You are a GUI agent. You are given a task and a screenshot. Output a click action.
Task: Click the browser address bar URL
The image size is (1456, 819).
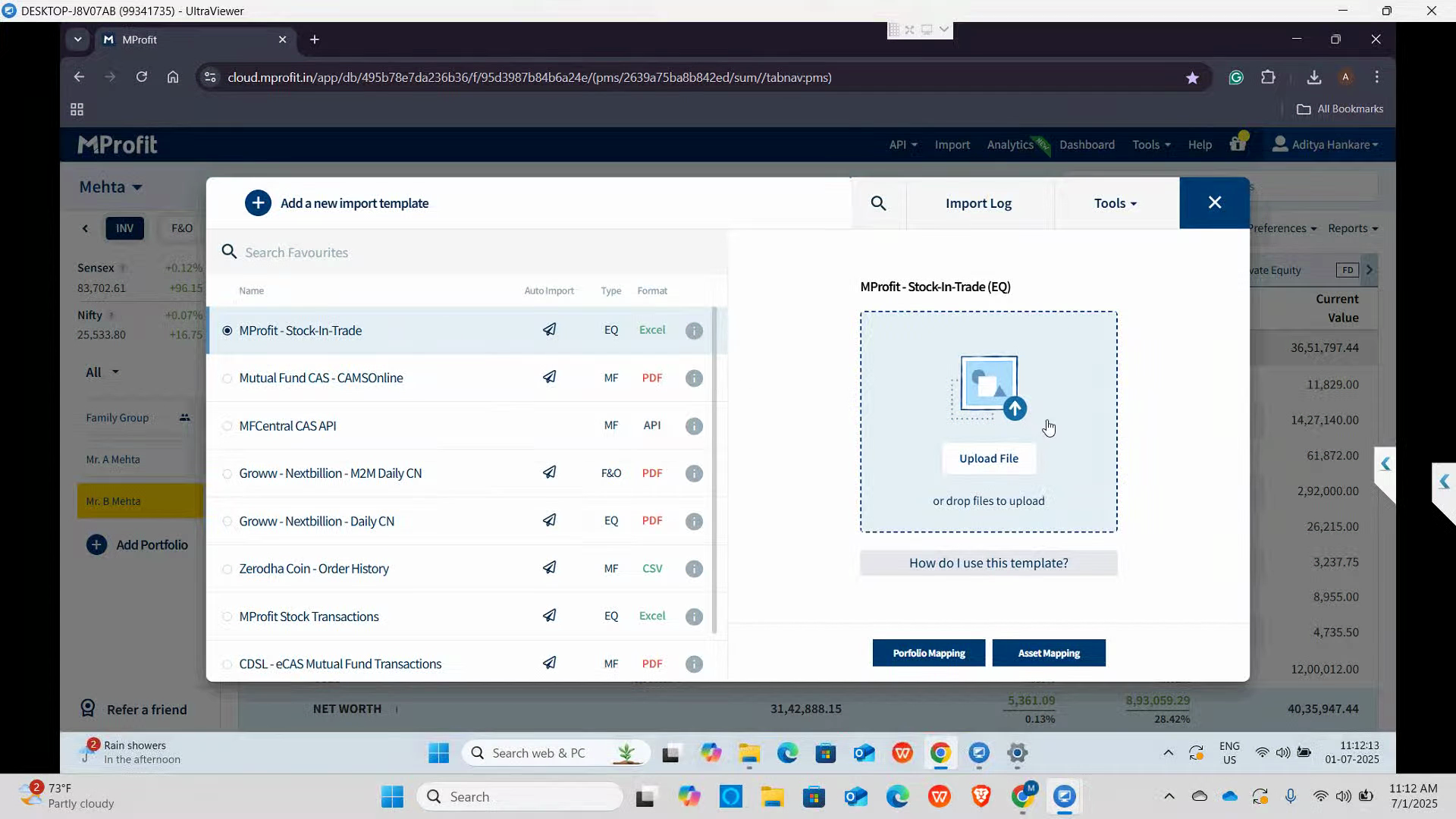click(x=529, y=77)
